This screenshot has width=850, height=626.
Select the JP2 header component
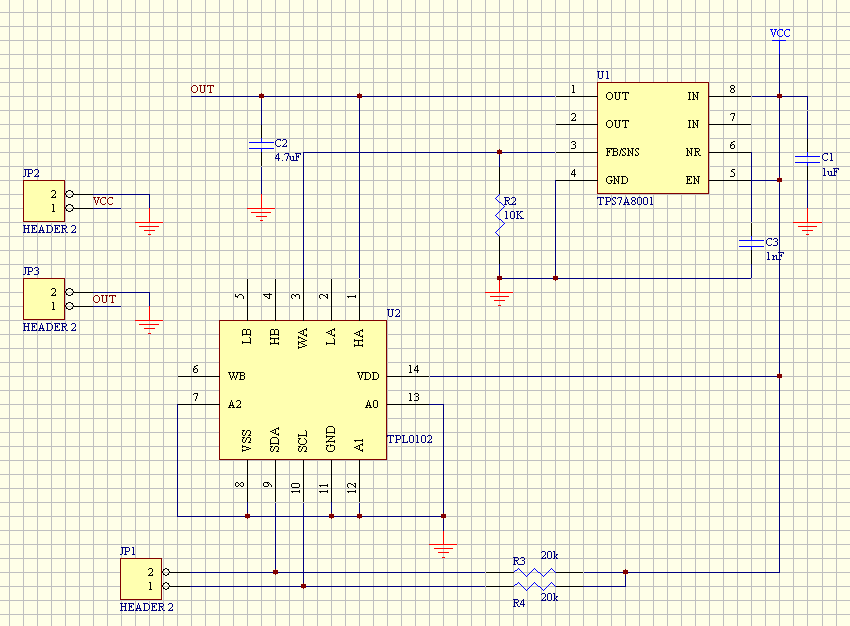click(44, 201)
